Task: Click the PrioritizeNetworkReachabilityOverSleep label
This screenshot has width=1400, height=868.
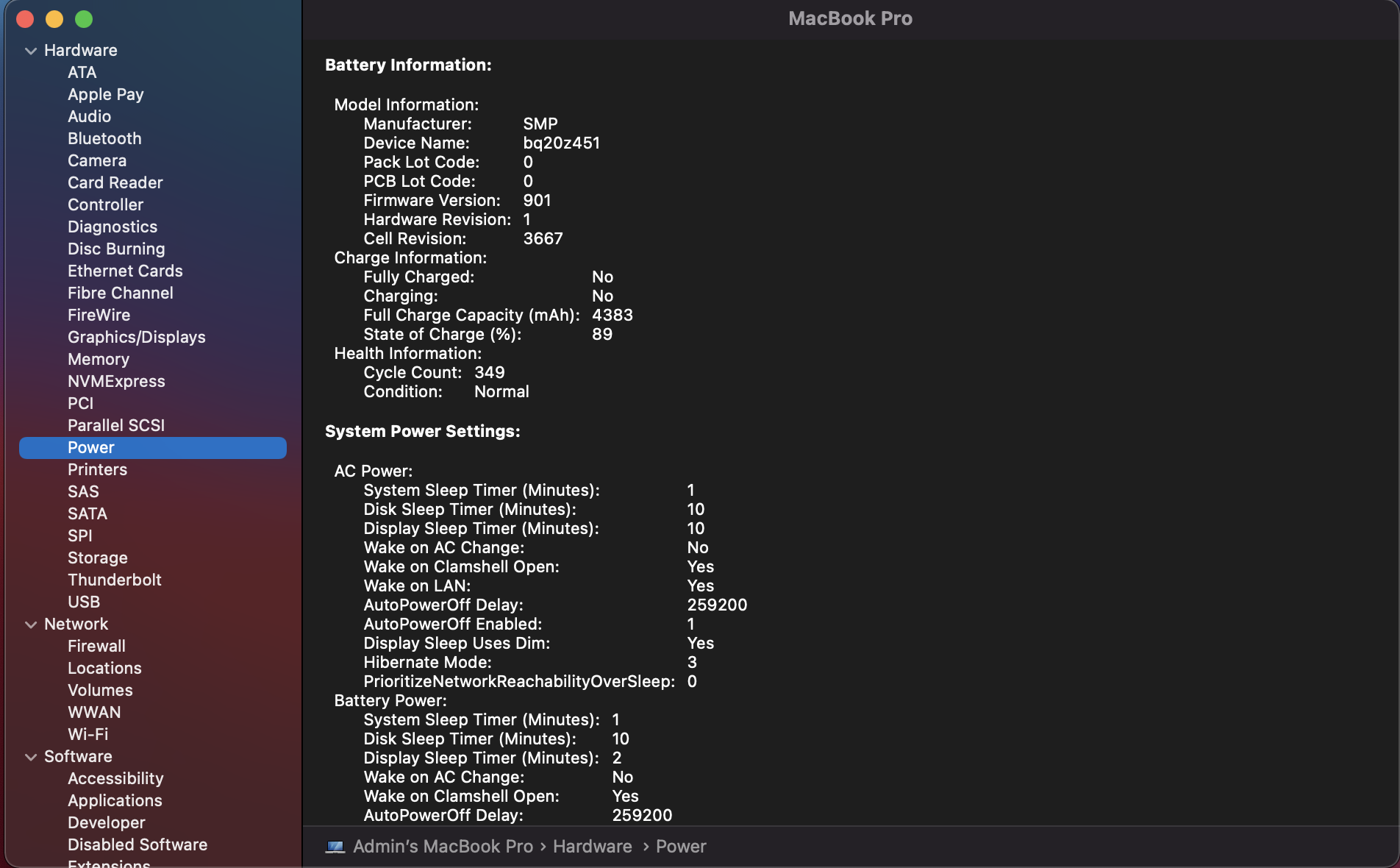Action: (x=519, y=681)
